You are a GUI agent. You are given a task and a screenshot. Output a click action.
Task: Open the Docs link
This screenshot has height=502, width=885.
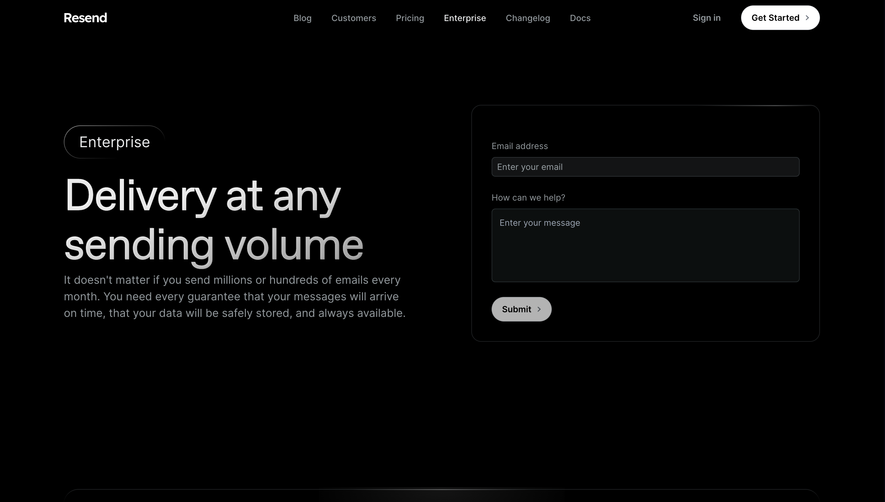[580, 18]
